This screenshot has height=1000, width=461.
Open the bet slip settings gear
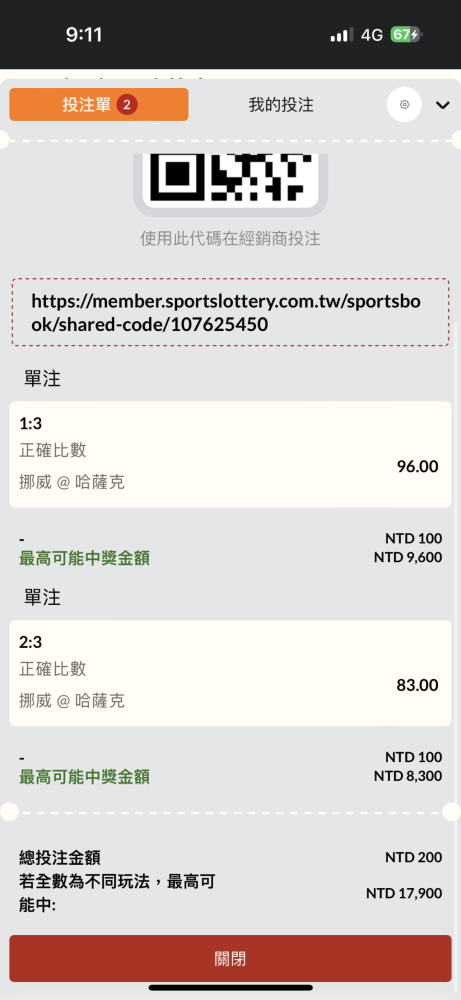click(404, 105)
